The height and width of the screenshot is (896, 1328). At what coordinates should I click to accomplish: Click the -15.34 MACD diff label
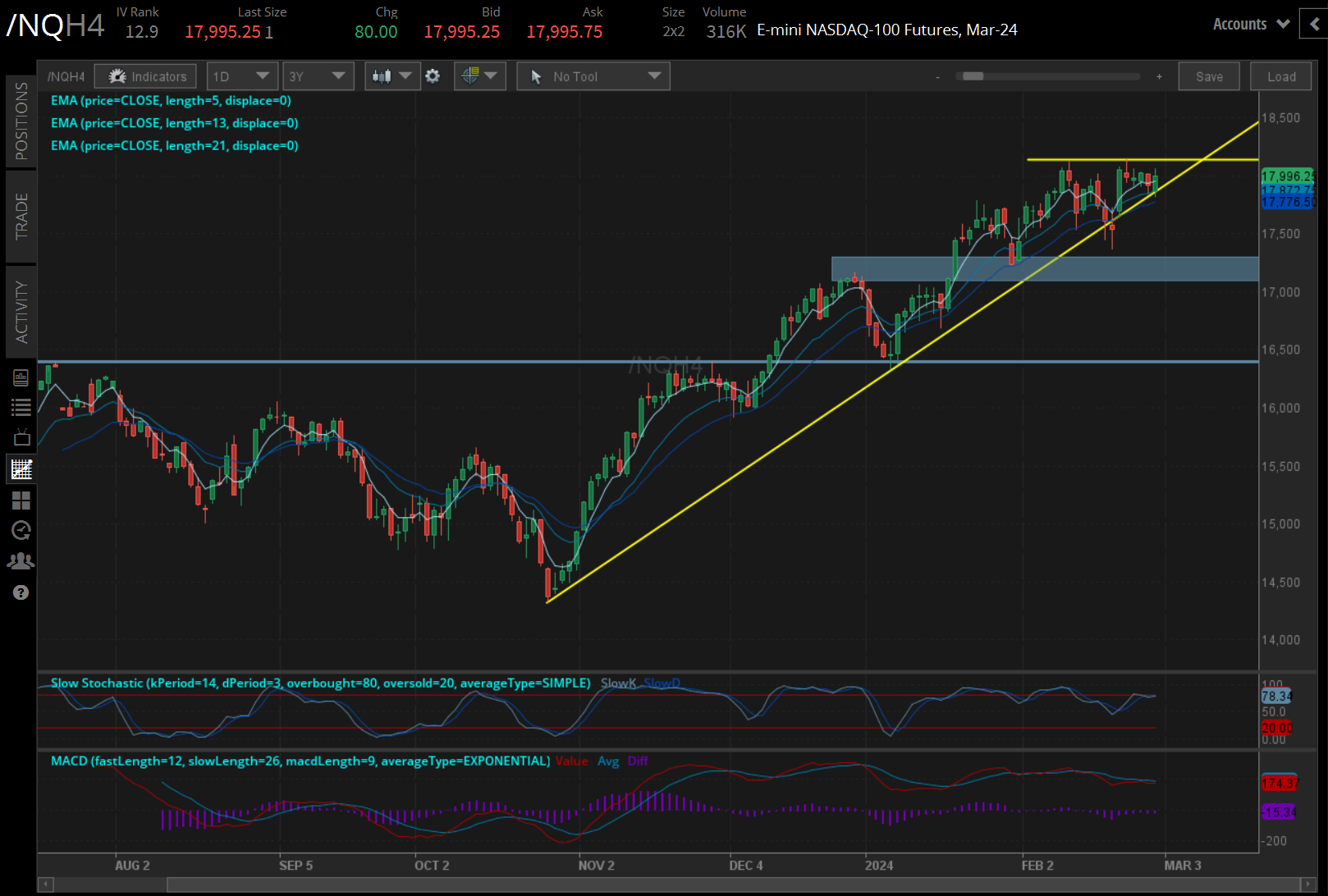click(1279, 812)
